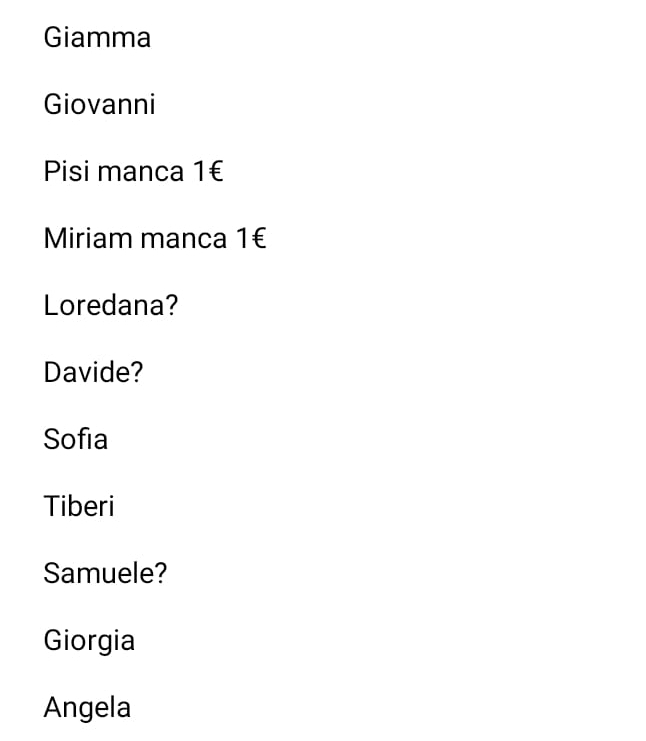Select the Sofia list entry
Screen dimensions: 646x741
click(76, 440)
